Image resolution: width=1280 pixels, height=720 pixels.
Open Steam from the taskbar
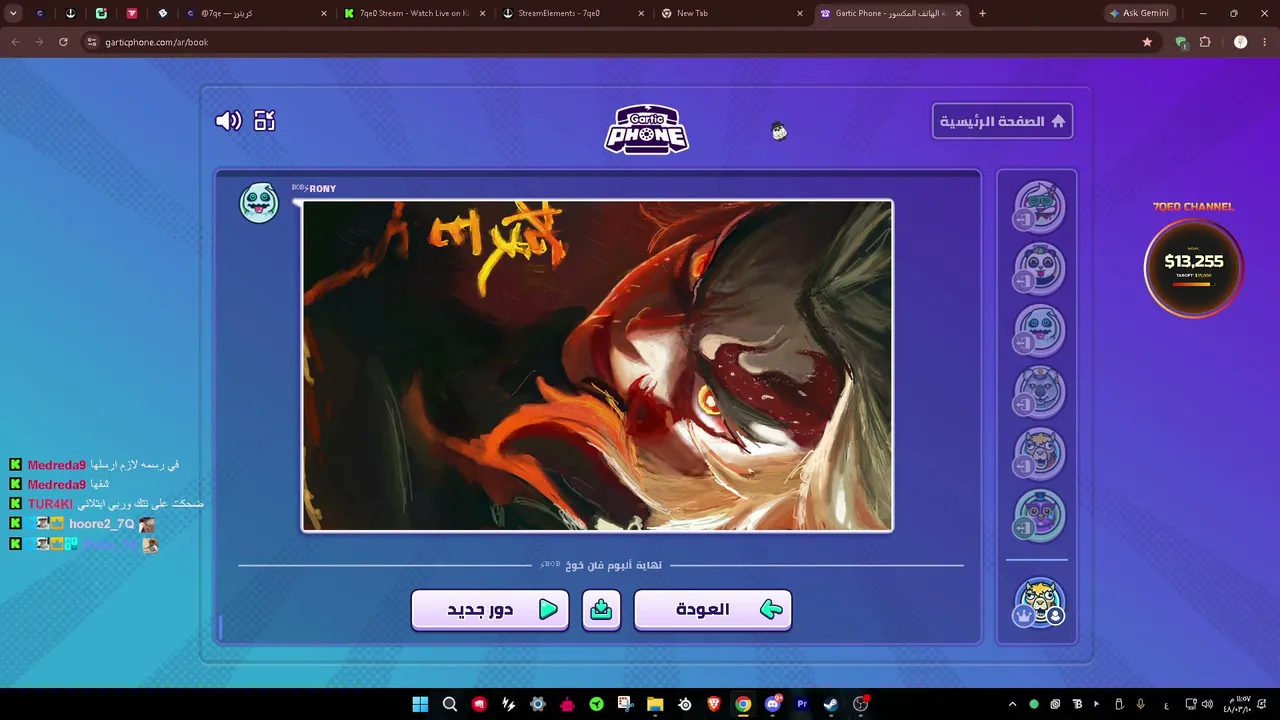831,704
